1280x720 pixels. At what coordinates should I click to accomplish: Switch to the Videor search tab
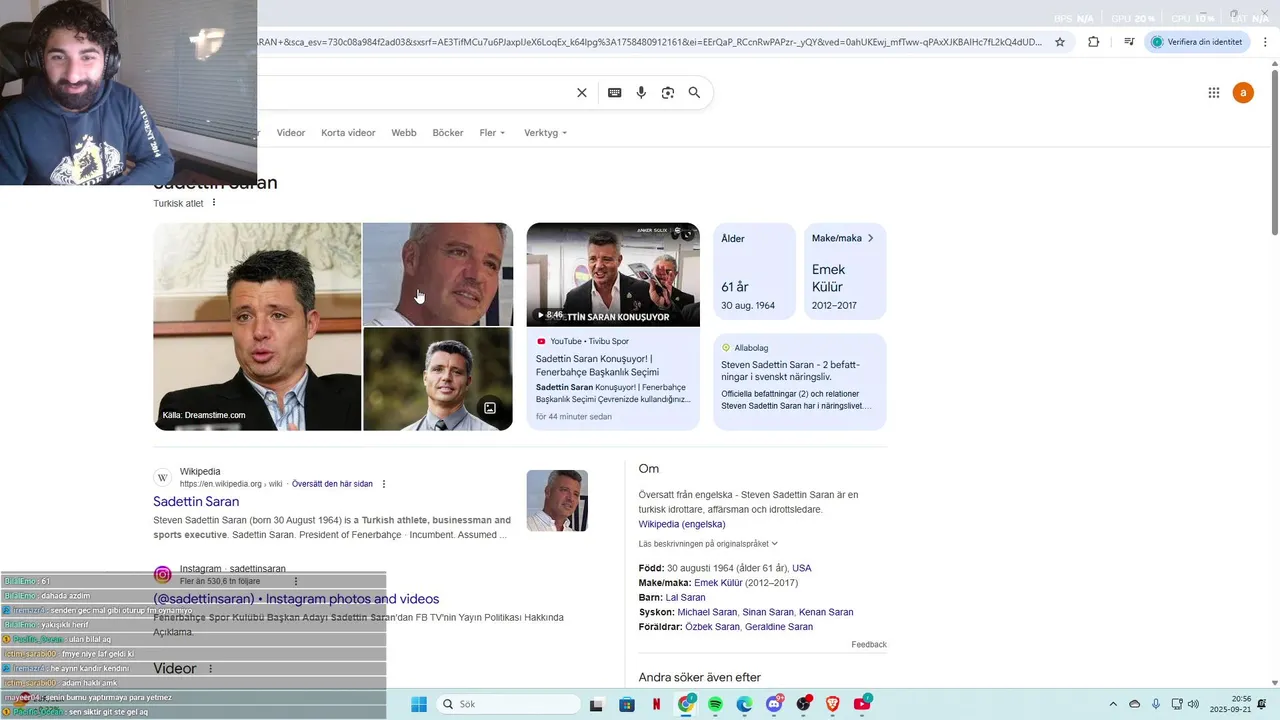pos(291,133)
